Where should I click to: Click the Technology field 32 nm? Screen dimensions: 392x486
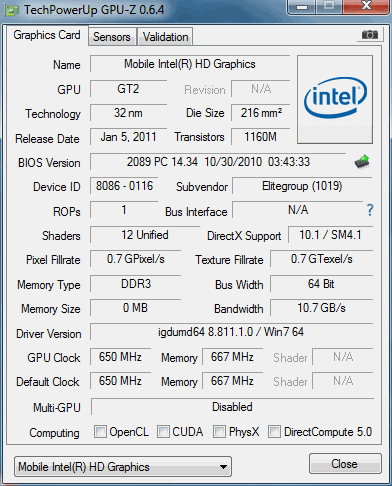click(x=128, y=113)
